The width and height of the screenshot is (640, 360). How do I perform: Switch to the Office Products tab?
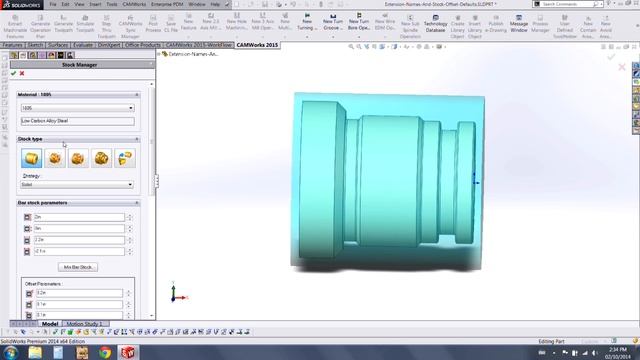click(142, 45)
